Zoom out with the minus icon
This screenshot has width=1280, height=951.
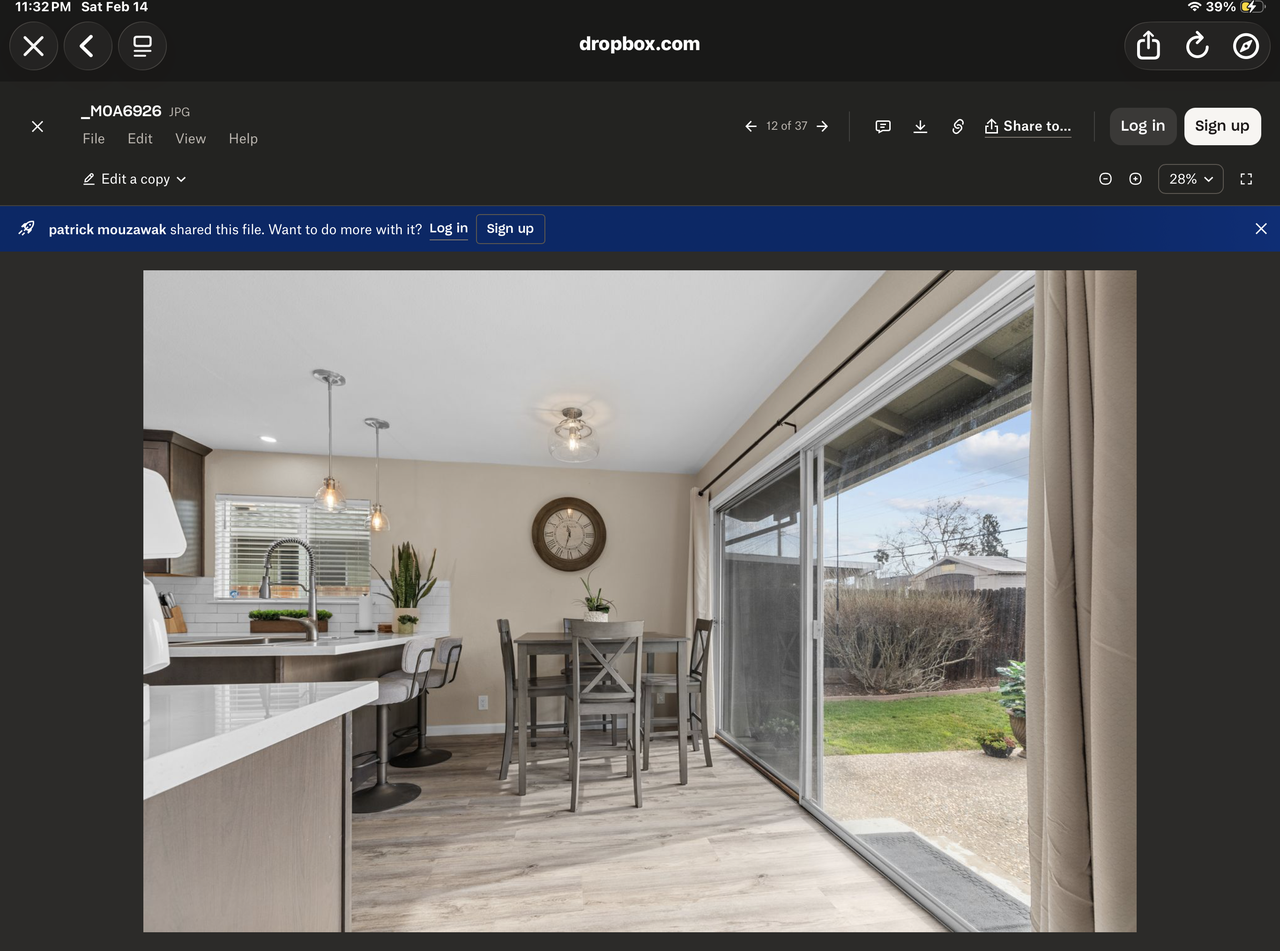click(1105, 179)
